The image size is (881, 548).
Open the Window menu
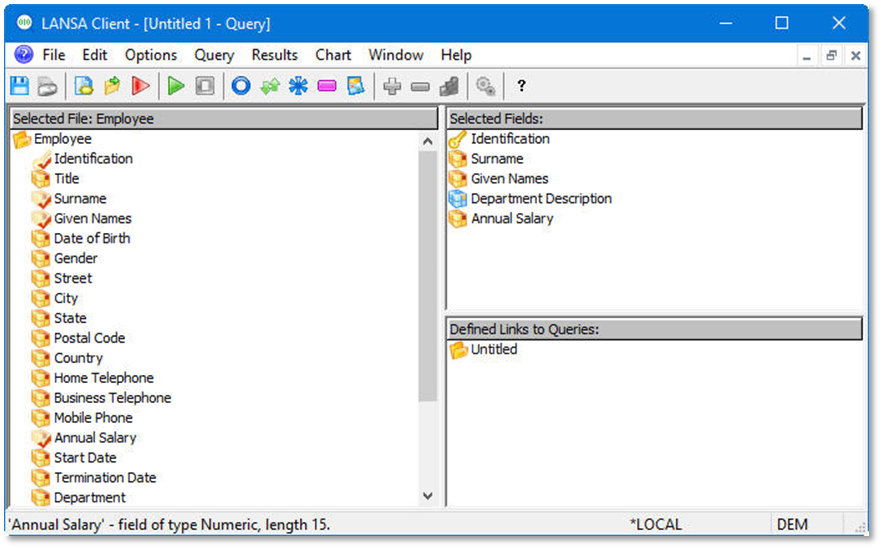[x=396, y=55]
